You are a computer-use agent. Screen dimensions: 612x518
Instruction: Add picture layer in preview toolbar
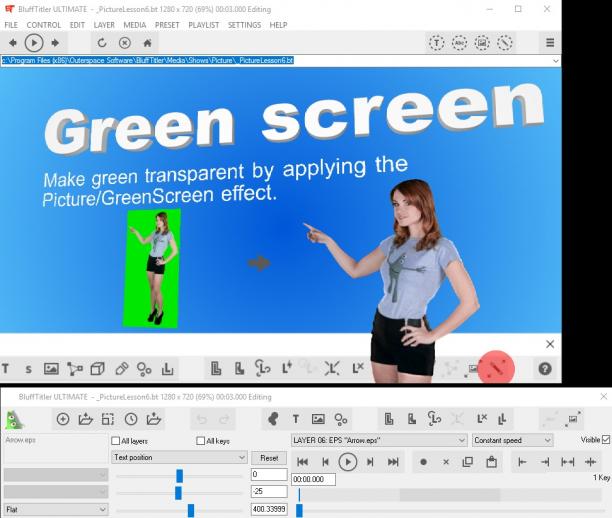(x=51, y=368)
